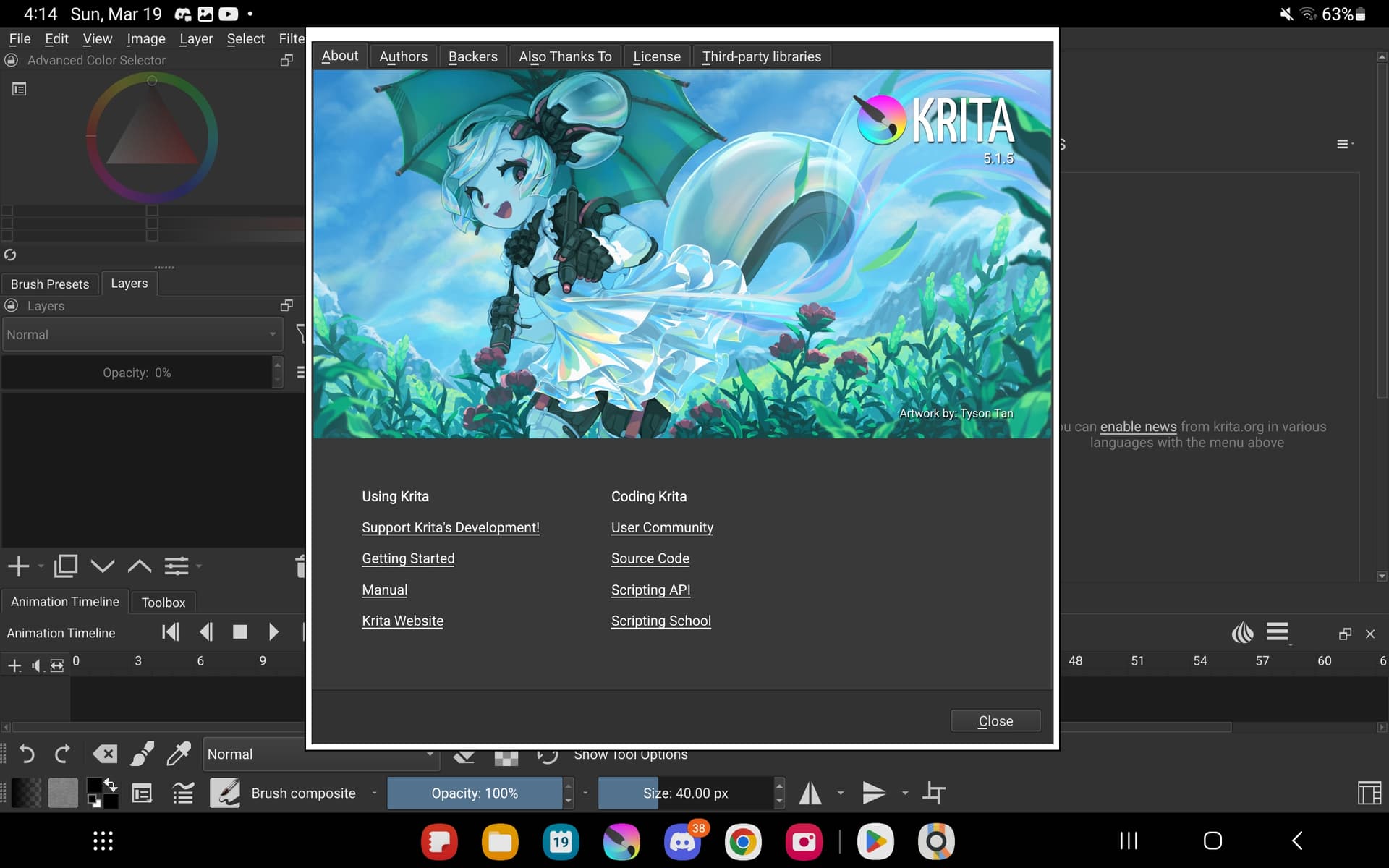Screen dimensions: 1389x868
Task: Open the License tab in About dialog
Action: pos(657,56)
